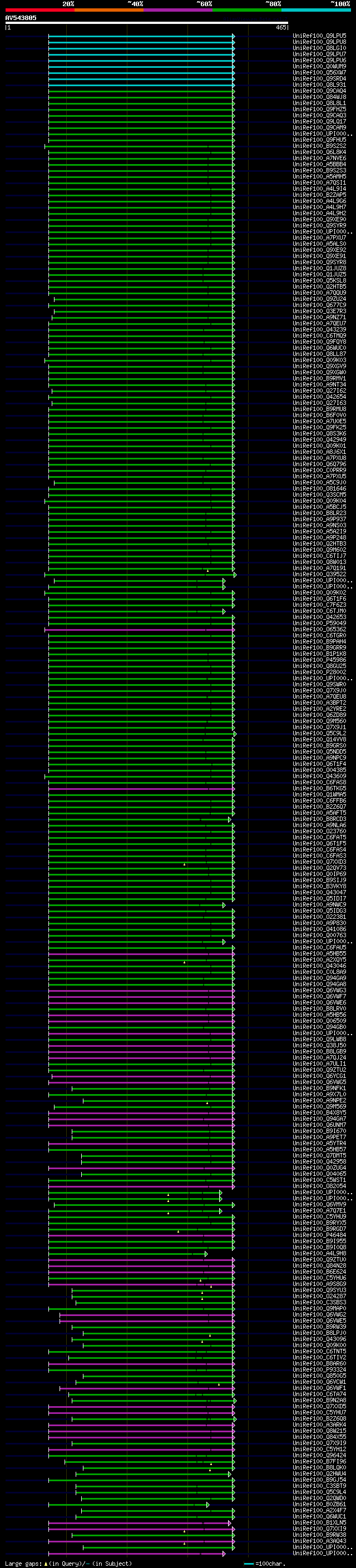Select label UniRef100_B8RCD3
Image resolution: width=356 pixels, height=1568 pixels.
(319, 819)
